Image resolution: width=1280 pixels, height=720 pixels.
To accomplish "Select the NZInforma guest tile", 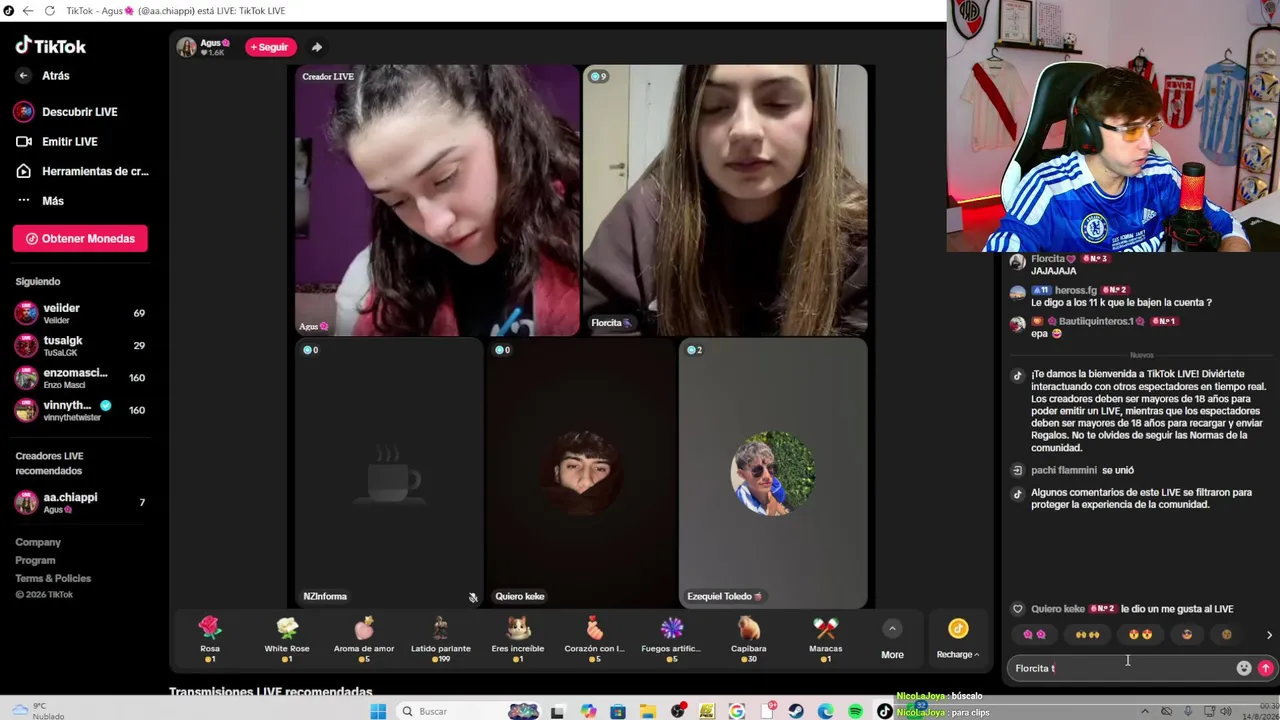I will pyautogui.click(x=389, y=473).
